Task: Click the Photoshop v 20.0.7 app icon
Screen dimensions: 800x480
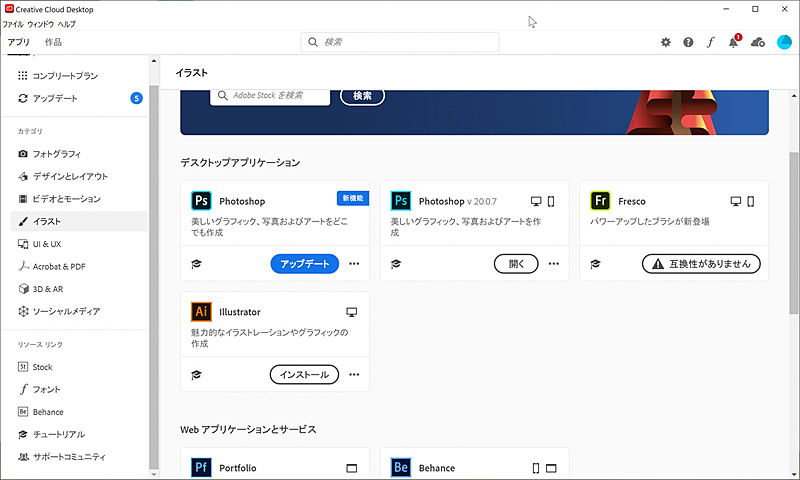Action: (401, 201)
